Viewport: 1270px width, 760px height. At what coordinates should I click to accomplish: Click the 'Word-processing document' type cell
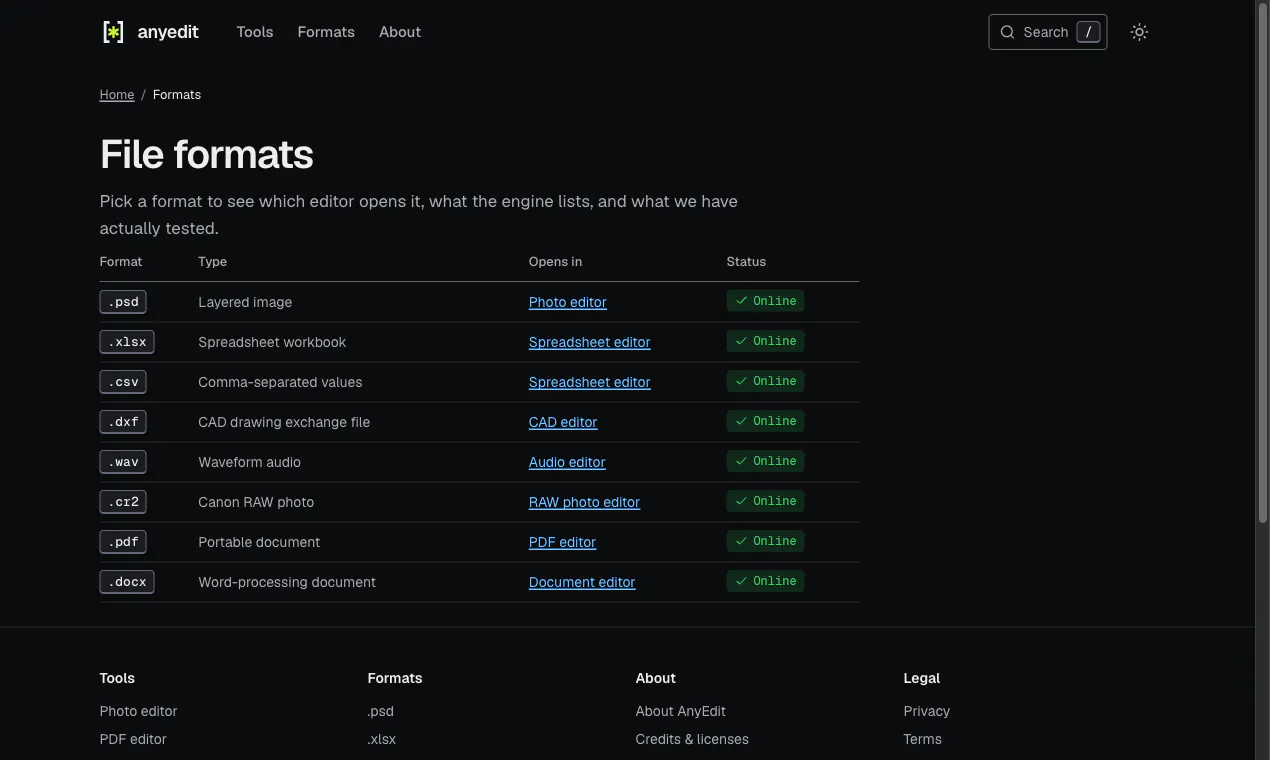coord(287,582)
